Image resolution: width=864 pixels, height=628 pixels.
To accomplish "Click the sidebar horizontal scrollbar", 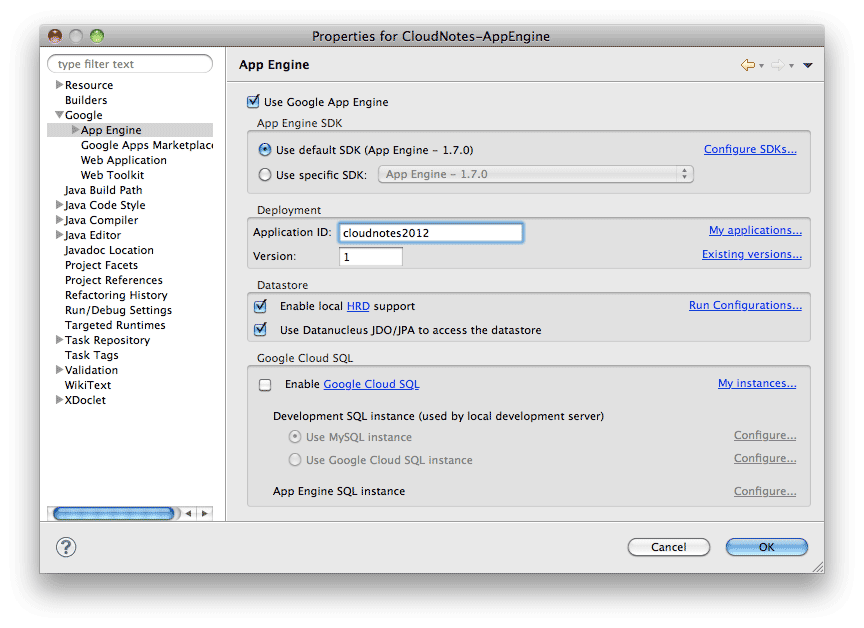I will [x=113, y=513].
